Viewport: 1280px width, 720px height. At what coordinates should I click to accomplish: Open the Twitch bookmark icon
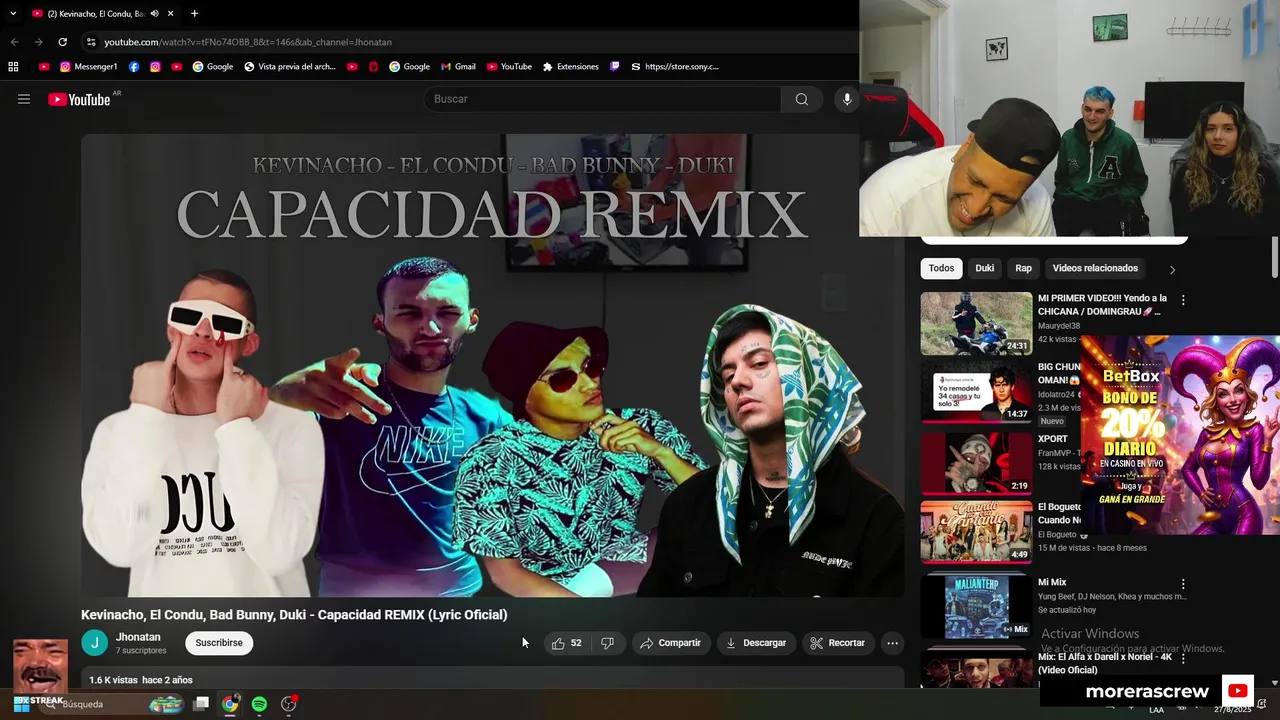pos(615,67)
